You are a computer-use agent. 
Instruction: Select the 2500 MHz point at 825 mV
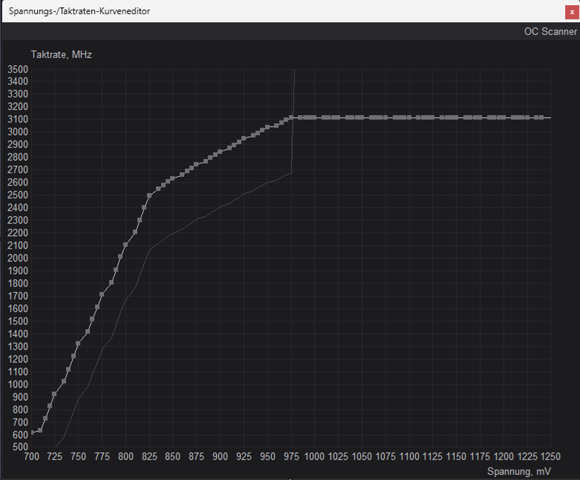[x=149, y=196]
